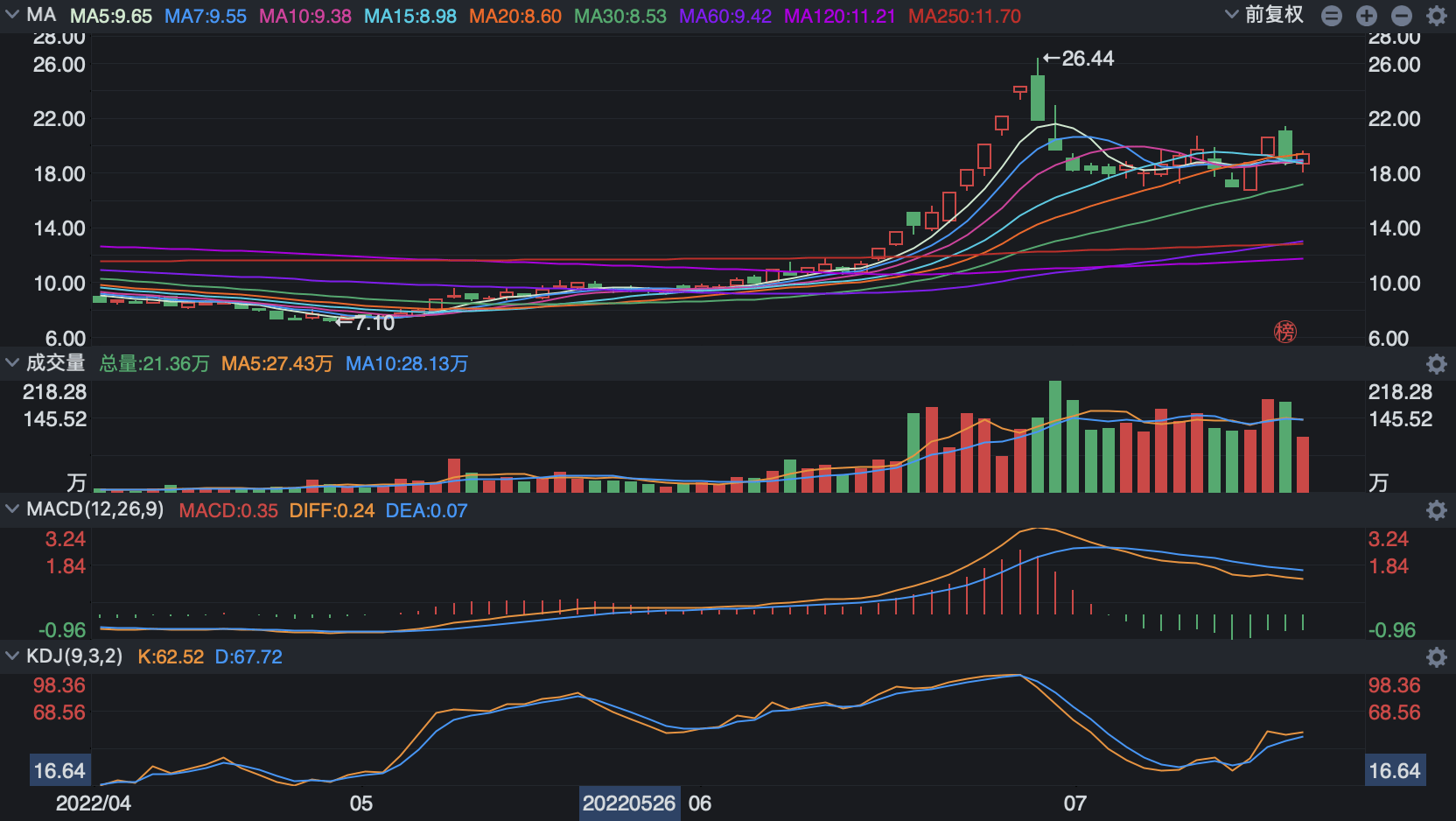Click the 成交量 indicator title
Screen dimensions: 1456x821
point(55,362)
